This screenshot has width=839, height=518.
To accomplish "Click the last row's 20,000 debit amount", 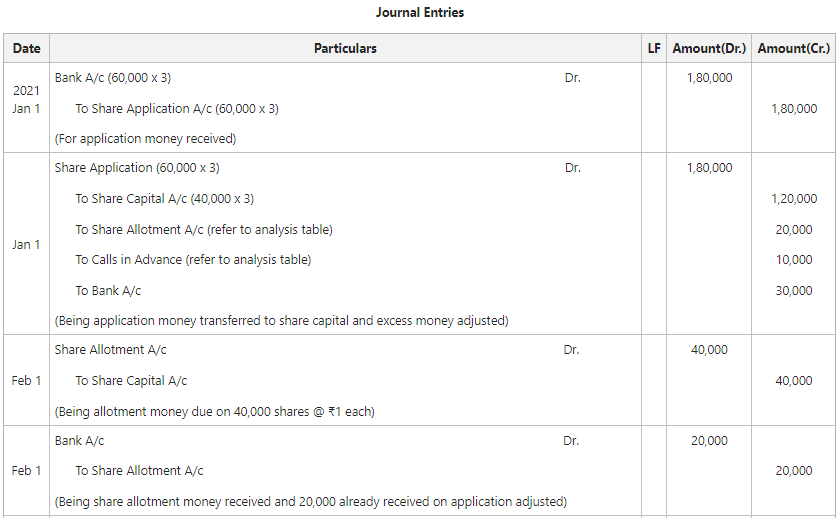I will tap(709, 440).
